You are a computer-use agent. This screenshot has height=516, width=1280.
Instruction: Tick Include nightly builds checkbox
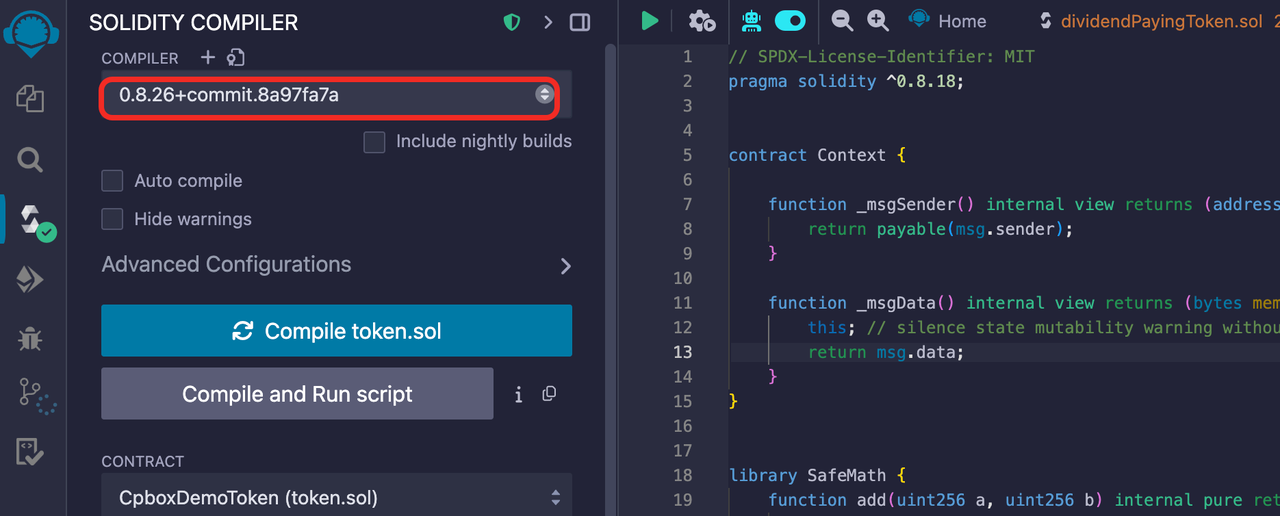point(374,142)
